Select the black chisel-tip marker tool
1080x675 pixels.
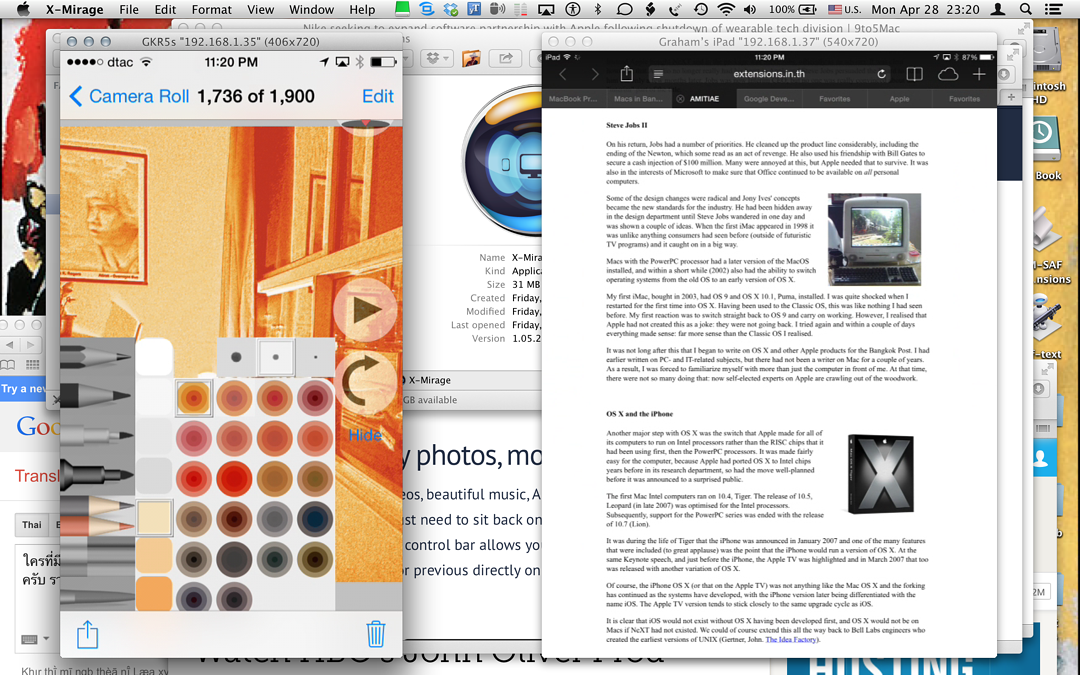pyautogui.click(x=96, y=475)
